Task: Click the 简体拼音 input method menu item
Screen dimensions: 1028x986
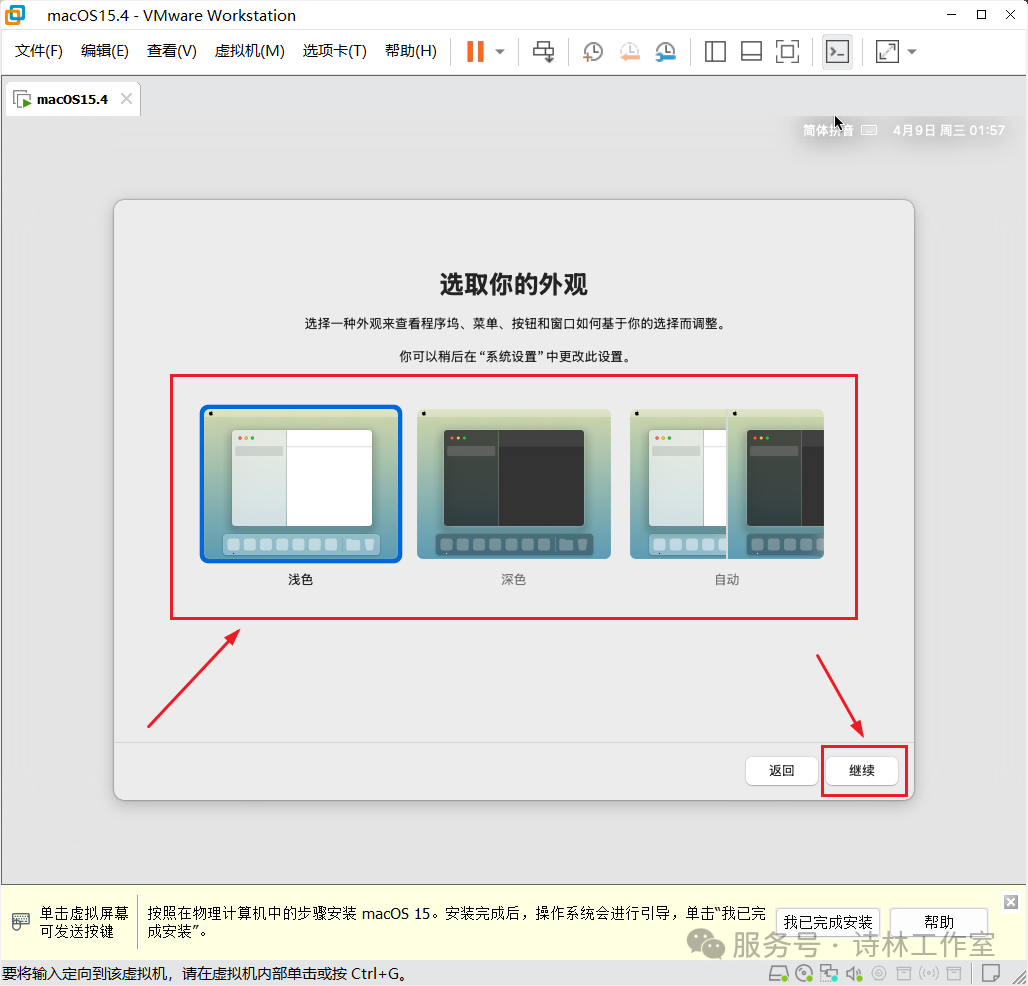Action: [x=828, y=130]
